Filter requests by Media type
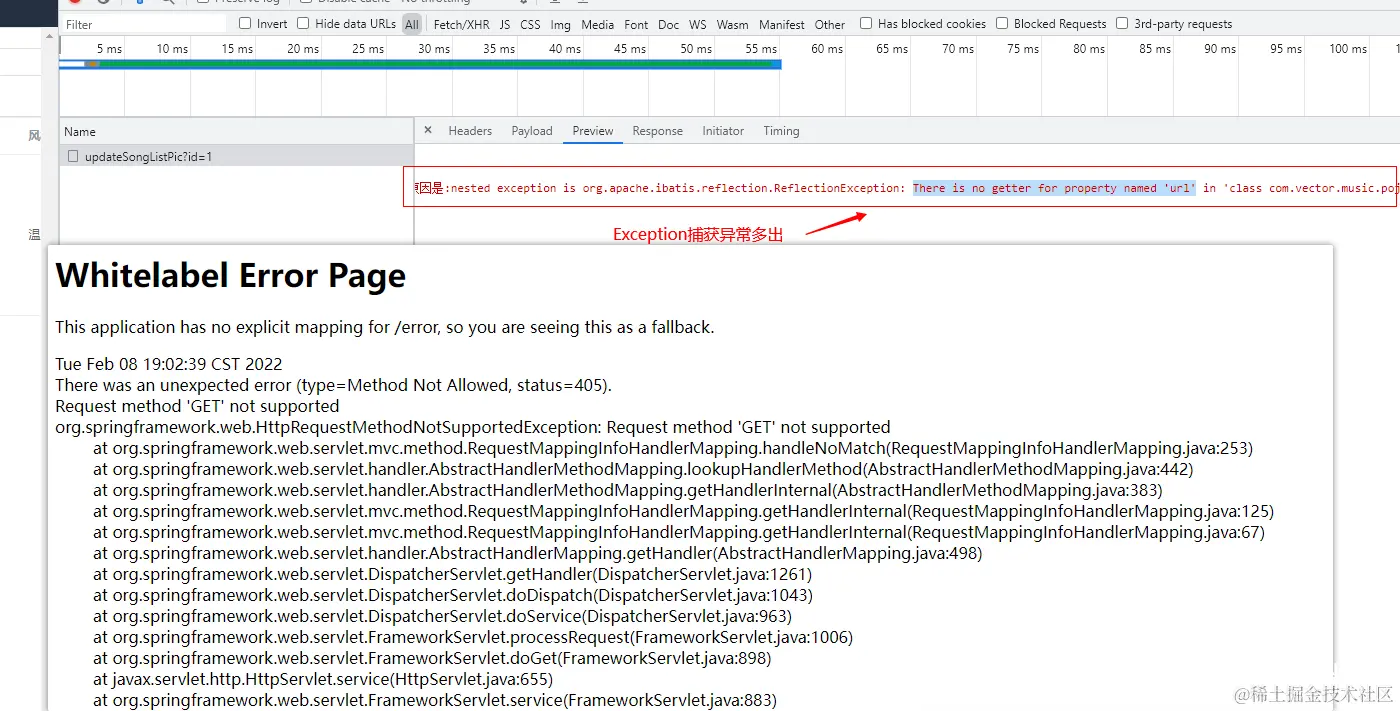Screen dimensions: 1400x711 (597, 24)
